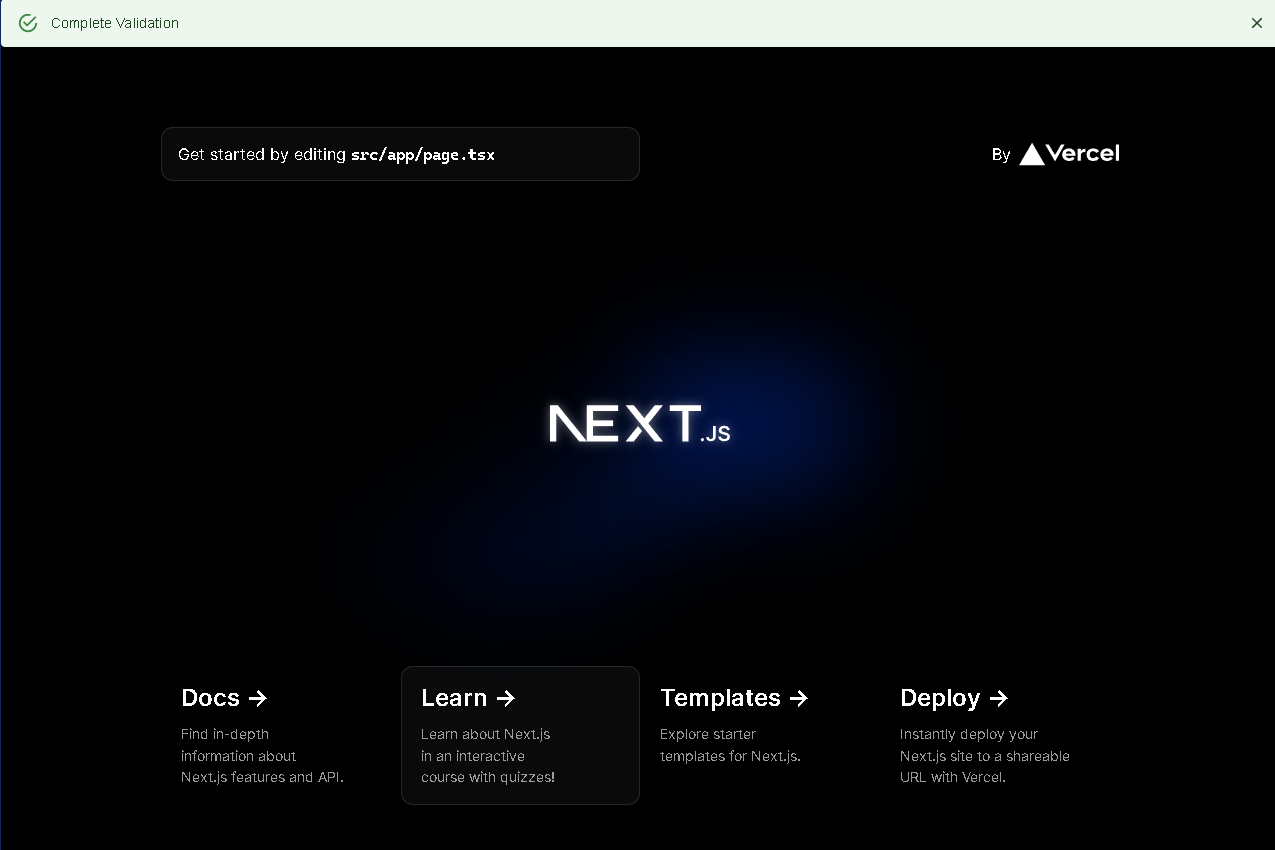Click the arrow next to Deploy
The width and height of the screenshot is (1275, 850).
[x=998, y=698]
